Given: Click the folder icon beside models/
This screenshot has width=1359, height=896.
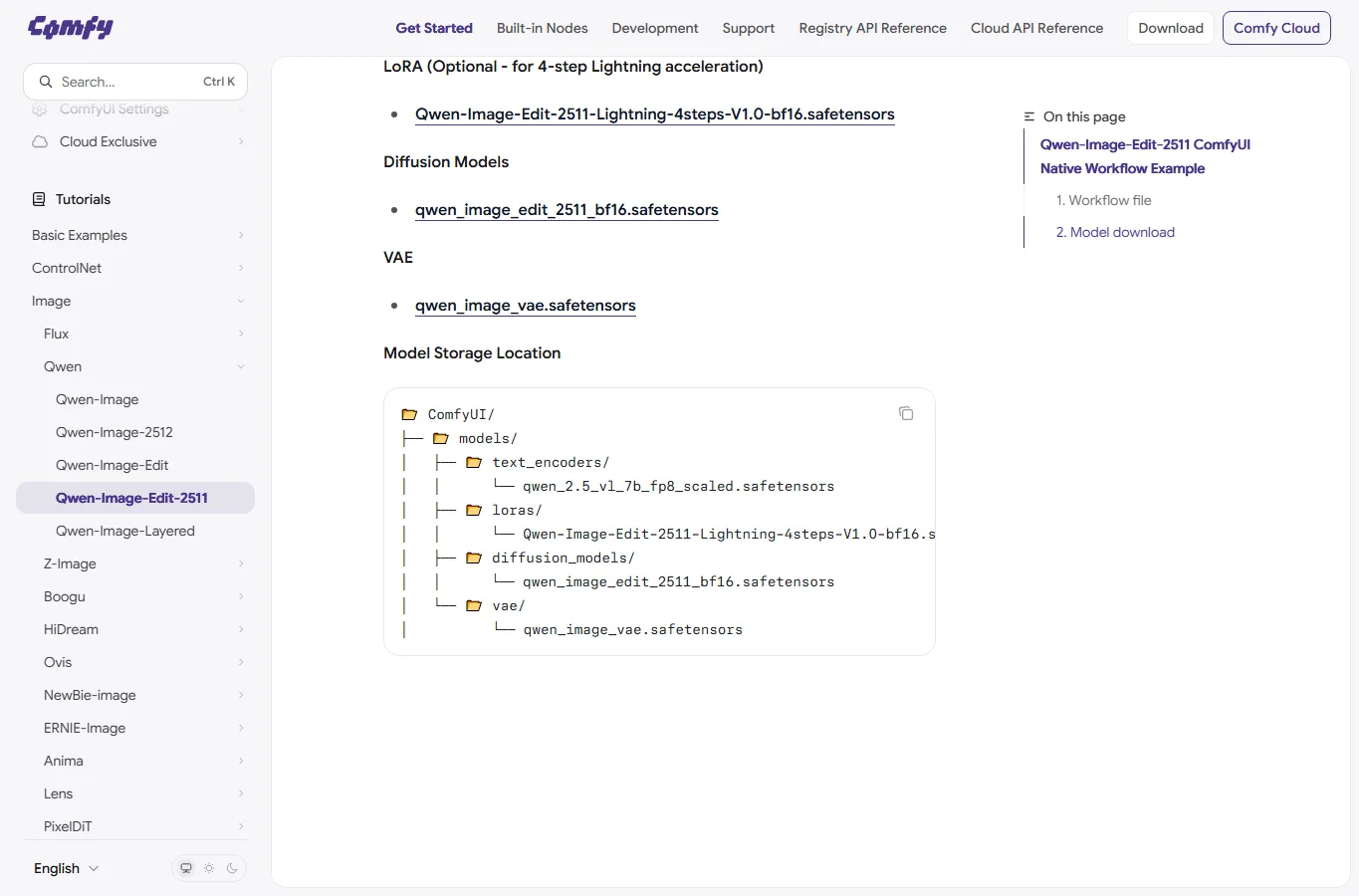Looking at the screenshot, I should tap(440, 438).
